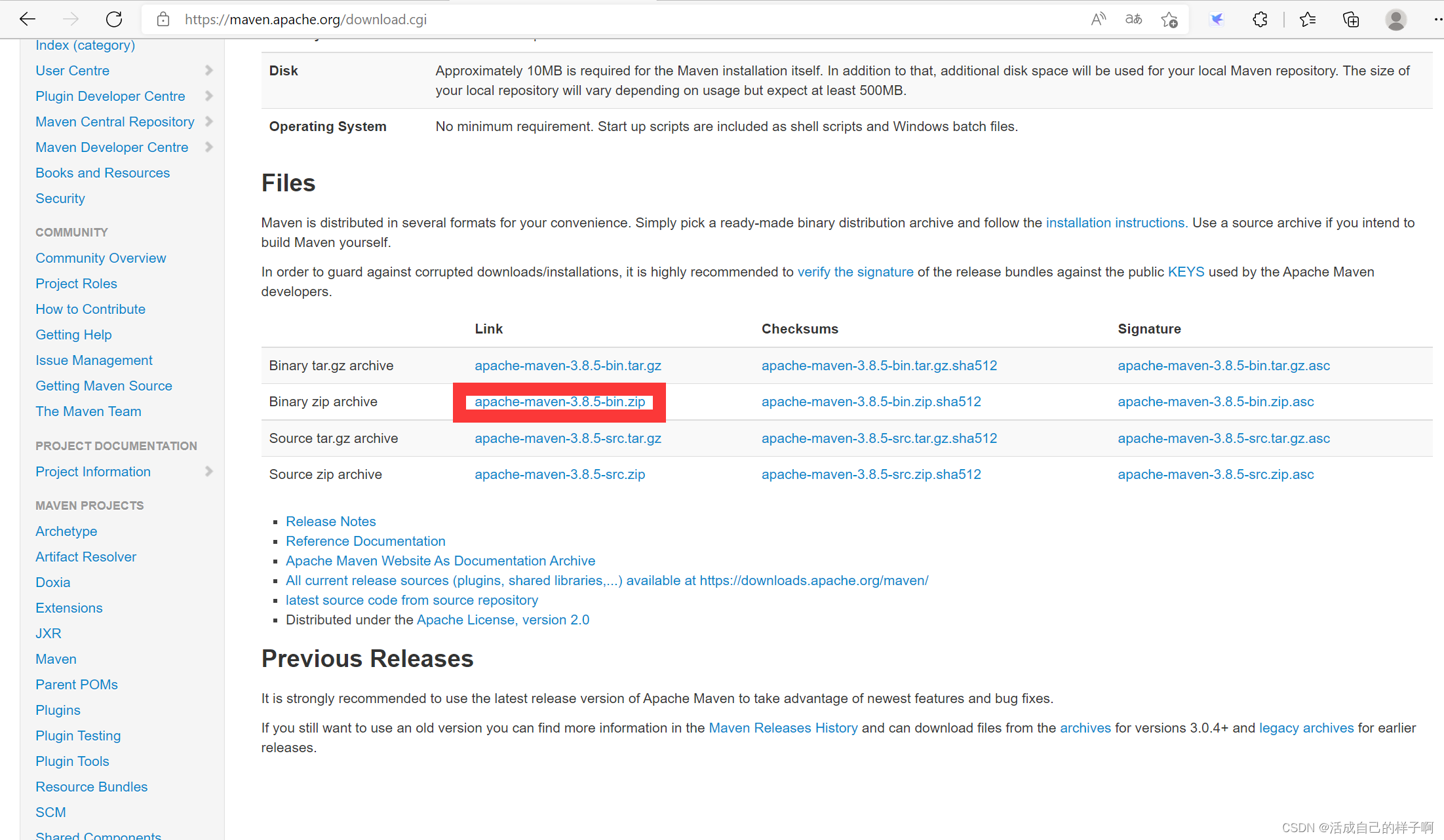This screenshot has height=840, width=1444.
Task: Add page to favorites star icon
Action: tap(1169, 20)
